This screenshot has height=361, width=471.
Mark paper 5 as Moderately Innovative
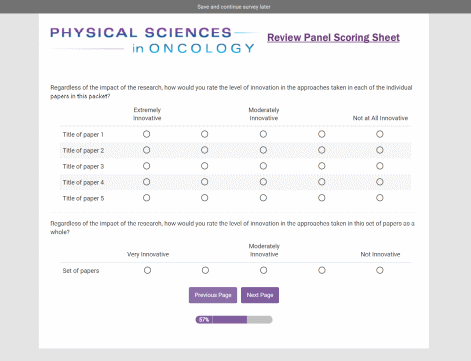pos(263,198)
